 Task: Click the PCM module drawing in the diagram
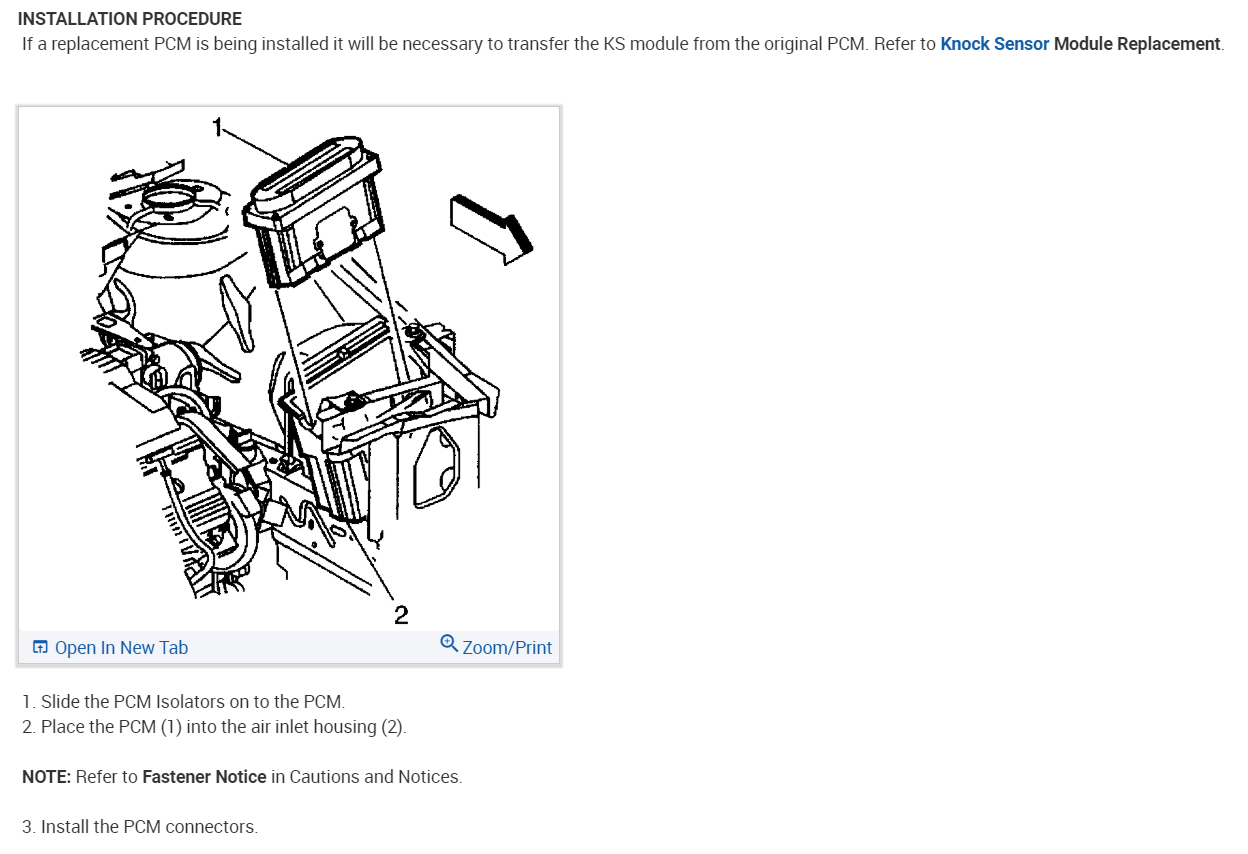tap(314, 210)
